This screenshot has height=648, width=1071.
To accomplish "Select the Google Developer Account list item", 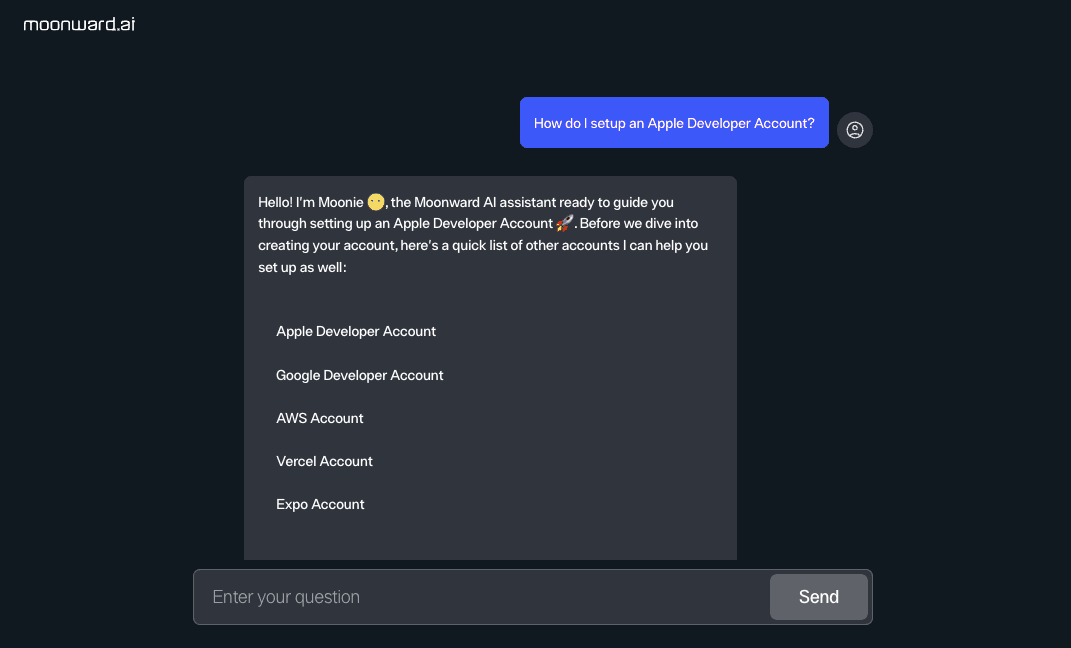I will [x=359, y=375].
